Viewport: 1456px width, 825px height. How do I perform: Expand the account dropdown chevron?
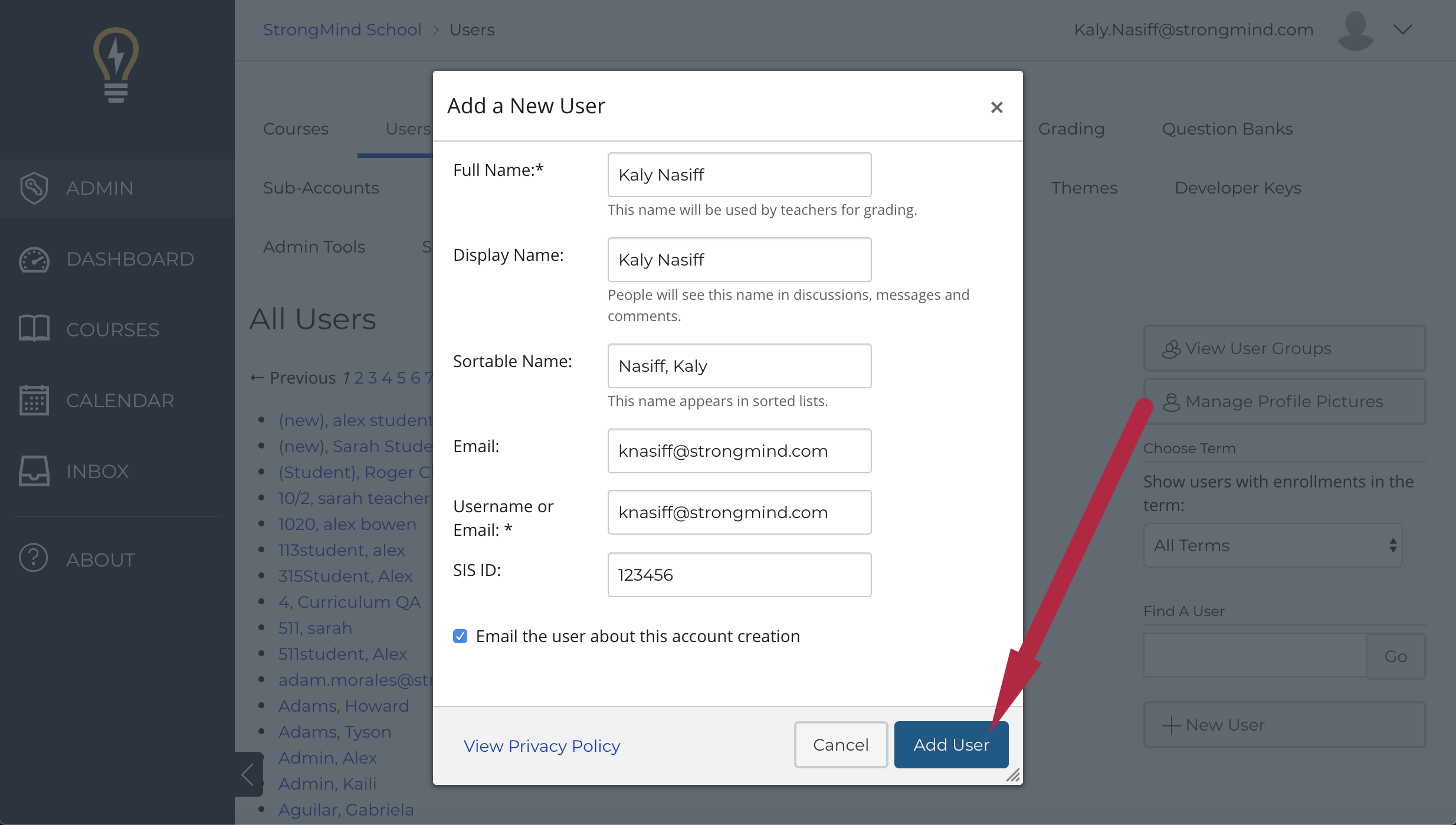pyautogui.click(x=1403, y=30)
